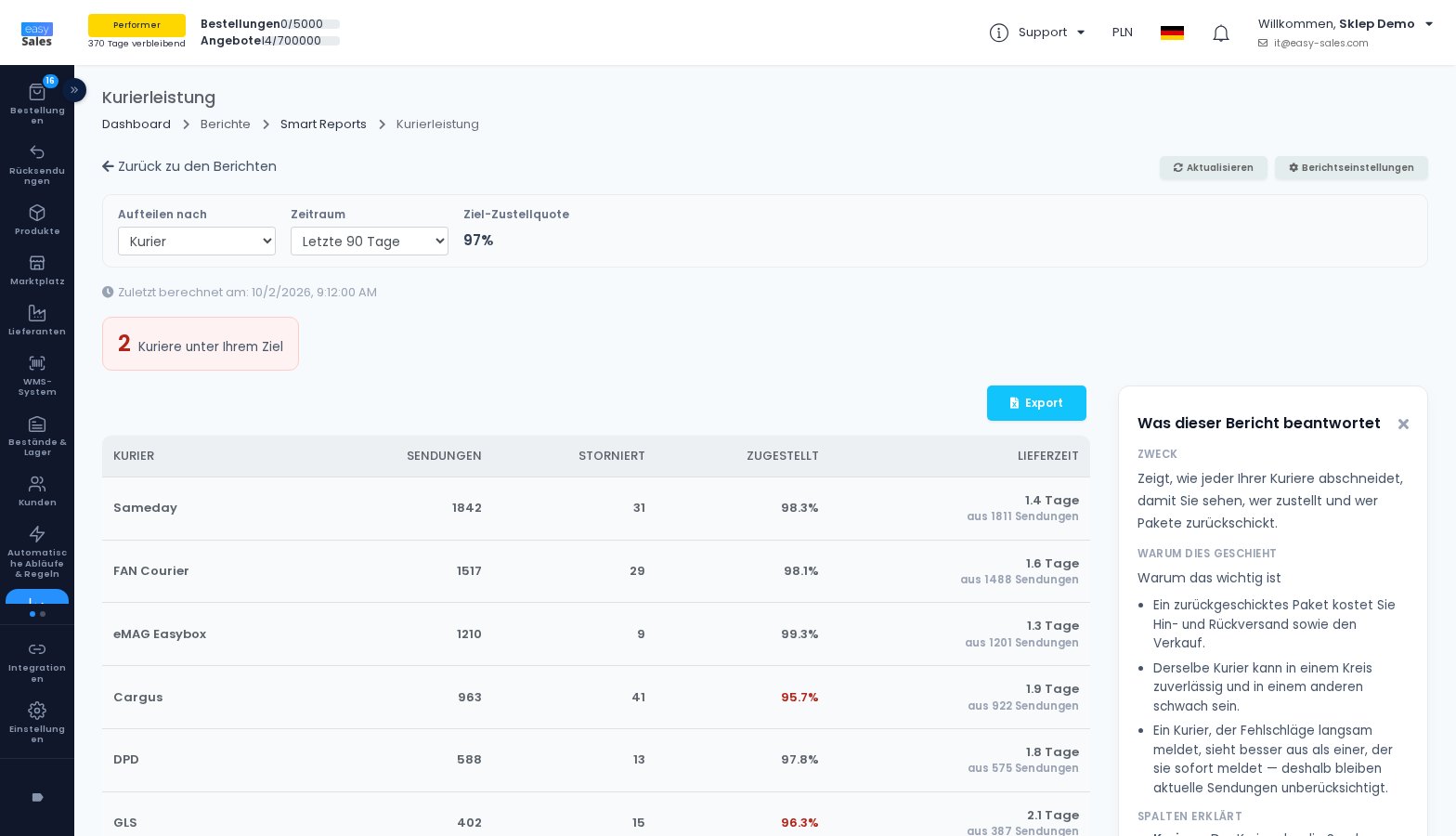Expand the sidebar with the double-chevron button
Viewport: 1456px width, 836px height.
pos(74,90)
